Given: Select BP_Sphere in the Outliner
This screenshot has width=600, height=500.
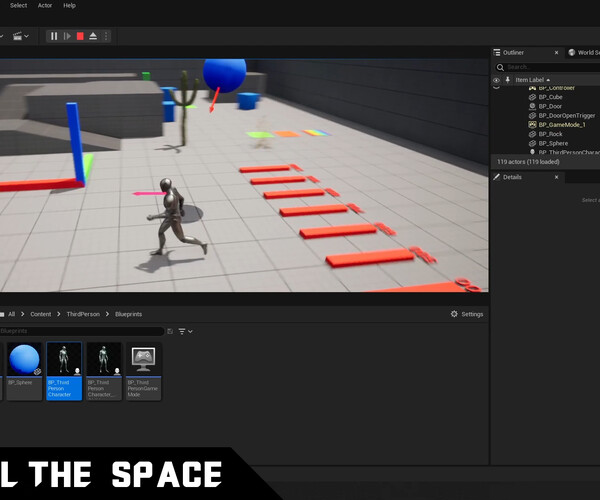Looking at the screenshot, I should [x=553, y=143].
